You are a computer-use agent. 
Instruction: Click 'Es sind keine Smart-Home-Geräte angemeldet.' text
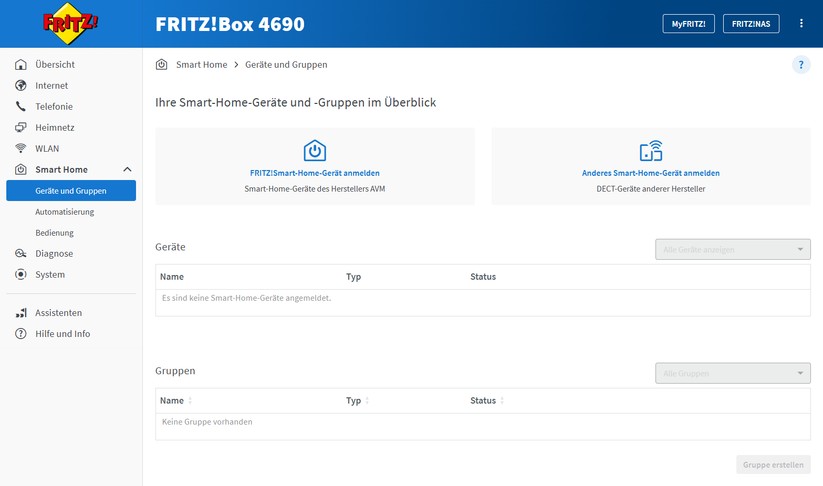coord(246,298)
